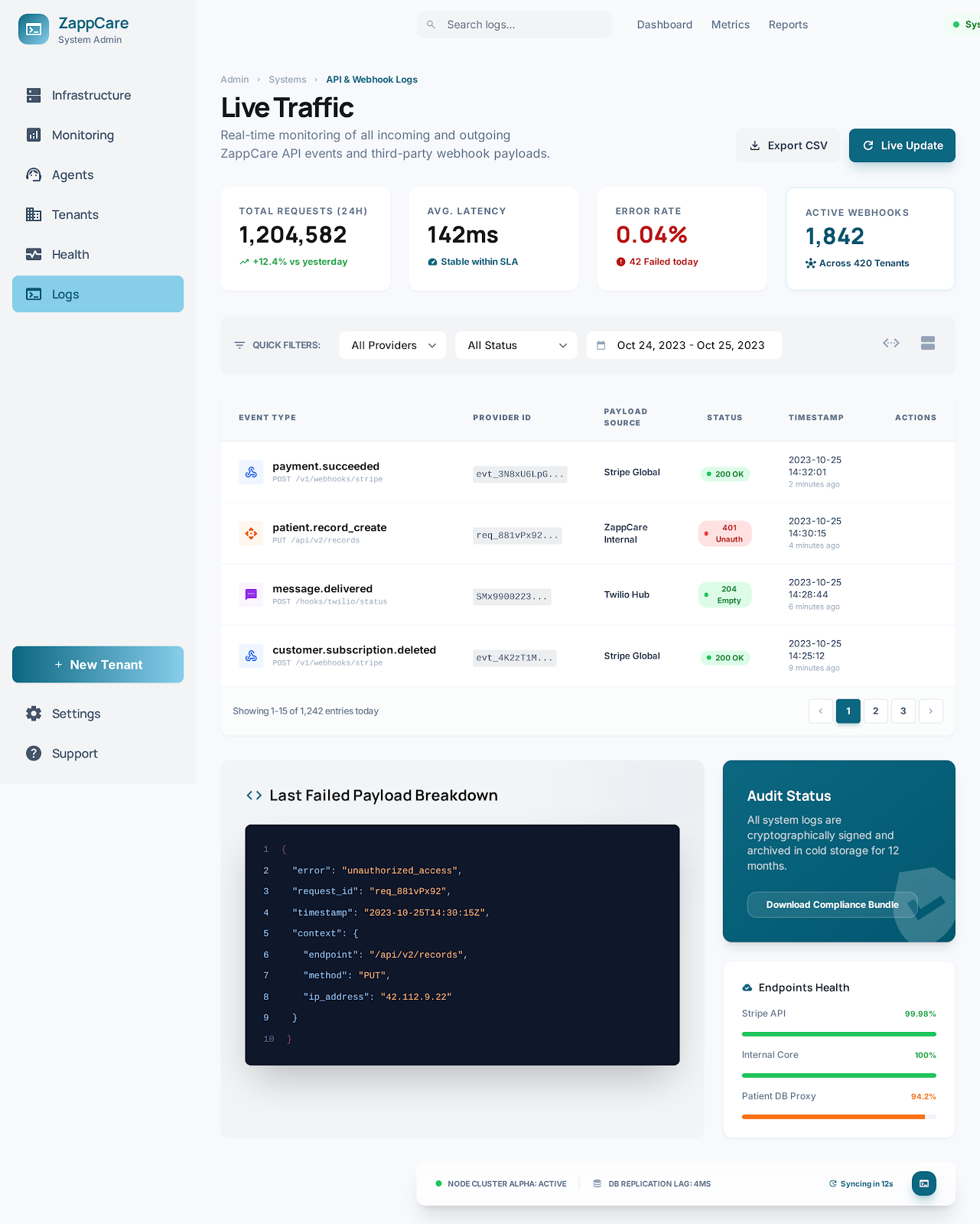This screenshot has width=980, height=1224.
Task: Expand the All Status dropdown
Action: (x=516, y=345)
